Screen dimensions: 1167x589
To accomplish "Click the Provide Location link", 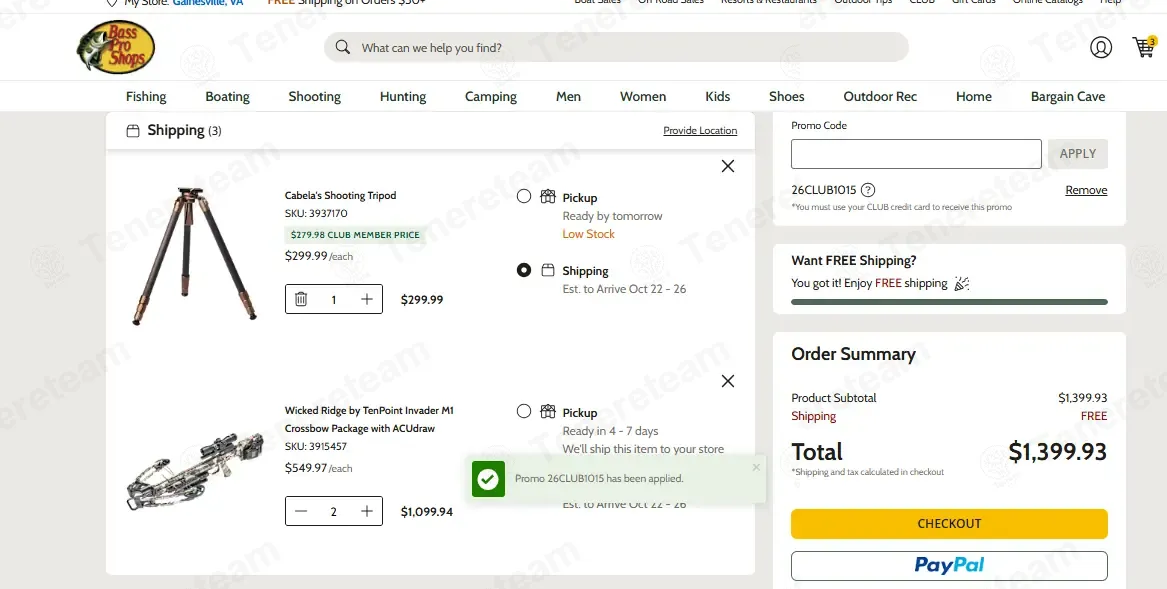I will pyautogui.click(x=700, y=131).
